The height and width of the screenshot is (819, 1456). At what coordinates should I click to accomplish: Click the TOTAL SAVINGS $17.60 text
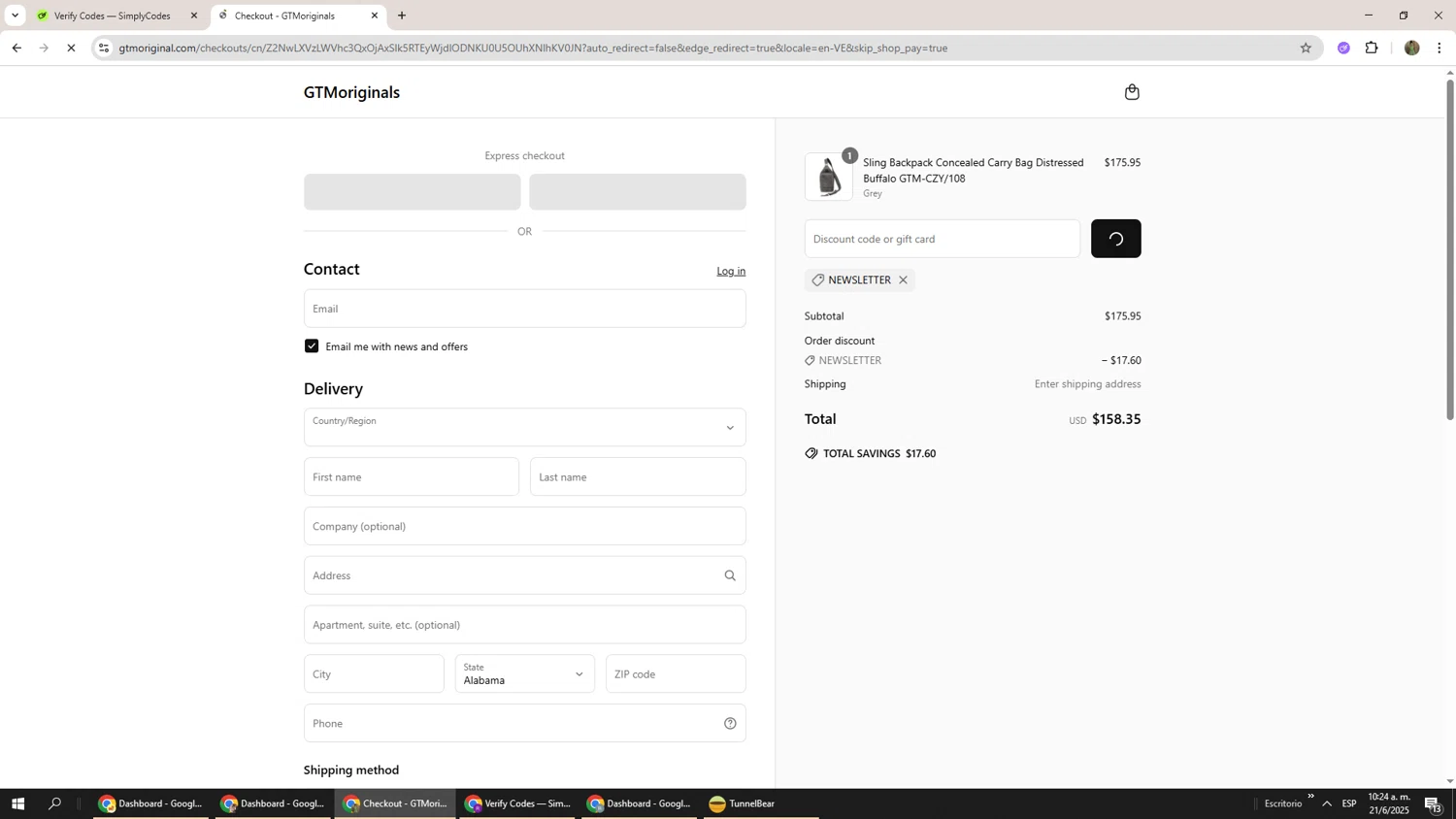(x=879, y=453)
